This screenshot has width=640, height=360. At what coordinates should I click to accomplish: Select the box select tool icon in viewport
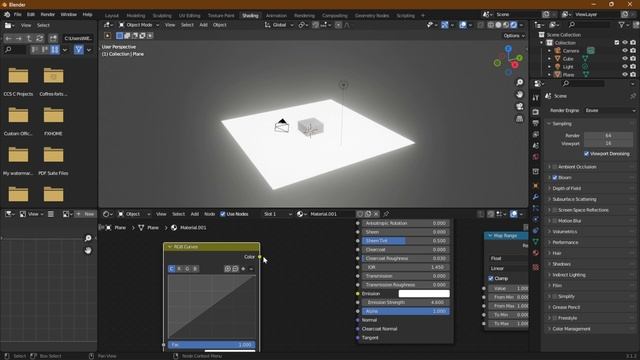coord(120,36)
